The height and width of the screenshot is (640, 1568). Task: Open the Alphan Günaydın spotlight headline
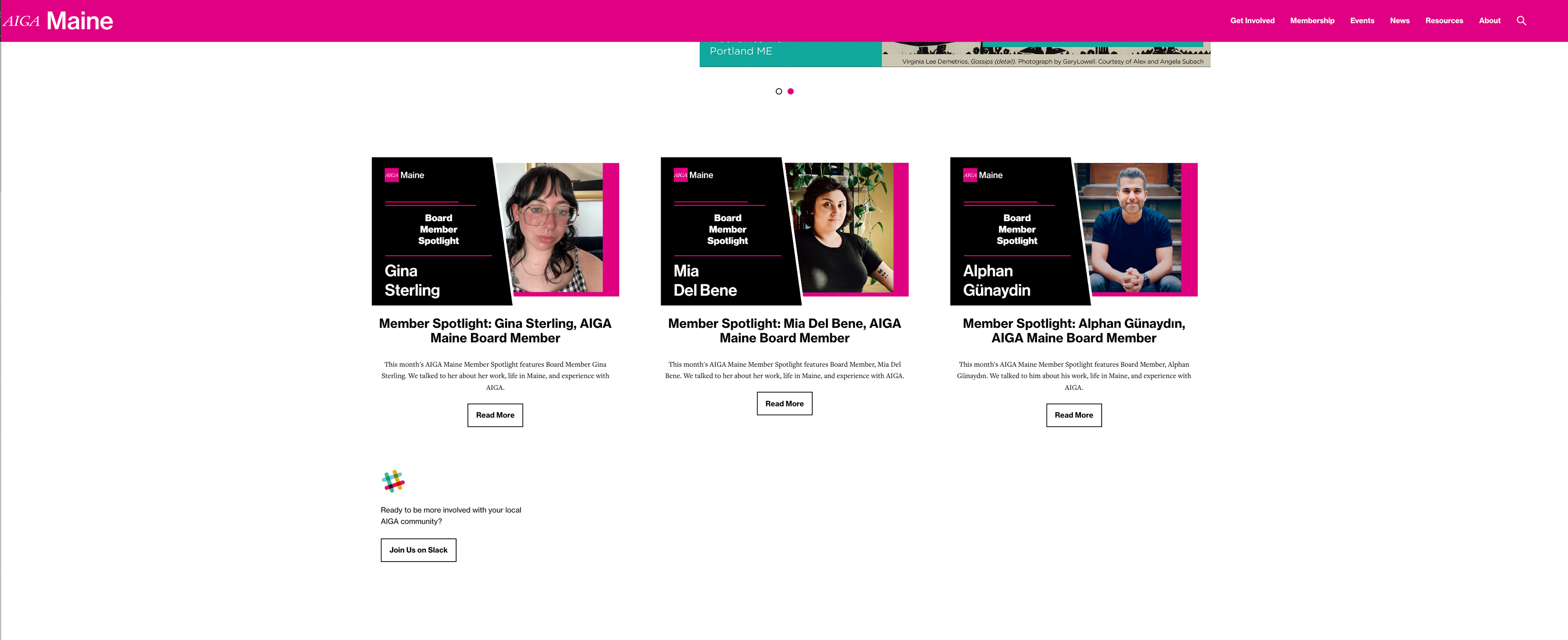tap(1074, 330)
